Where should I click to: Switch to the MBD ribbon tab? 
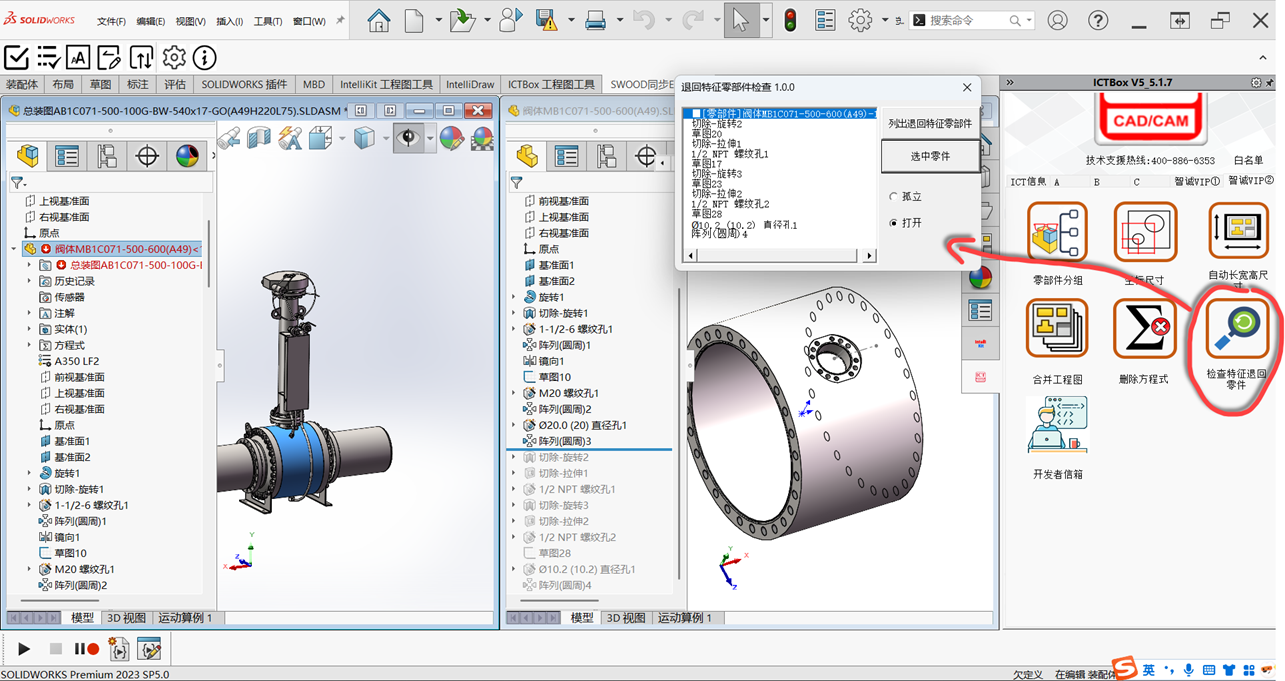tap(313, 85)
